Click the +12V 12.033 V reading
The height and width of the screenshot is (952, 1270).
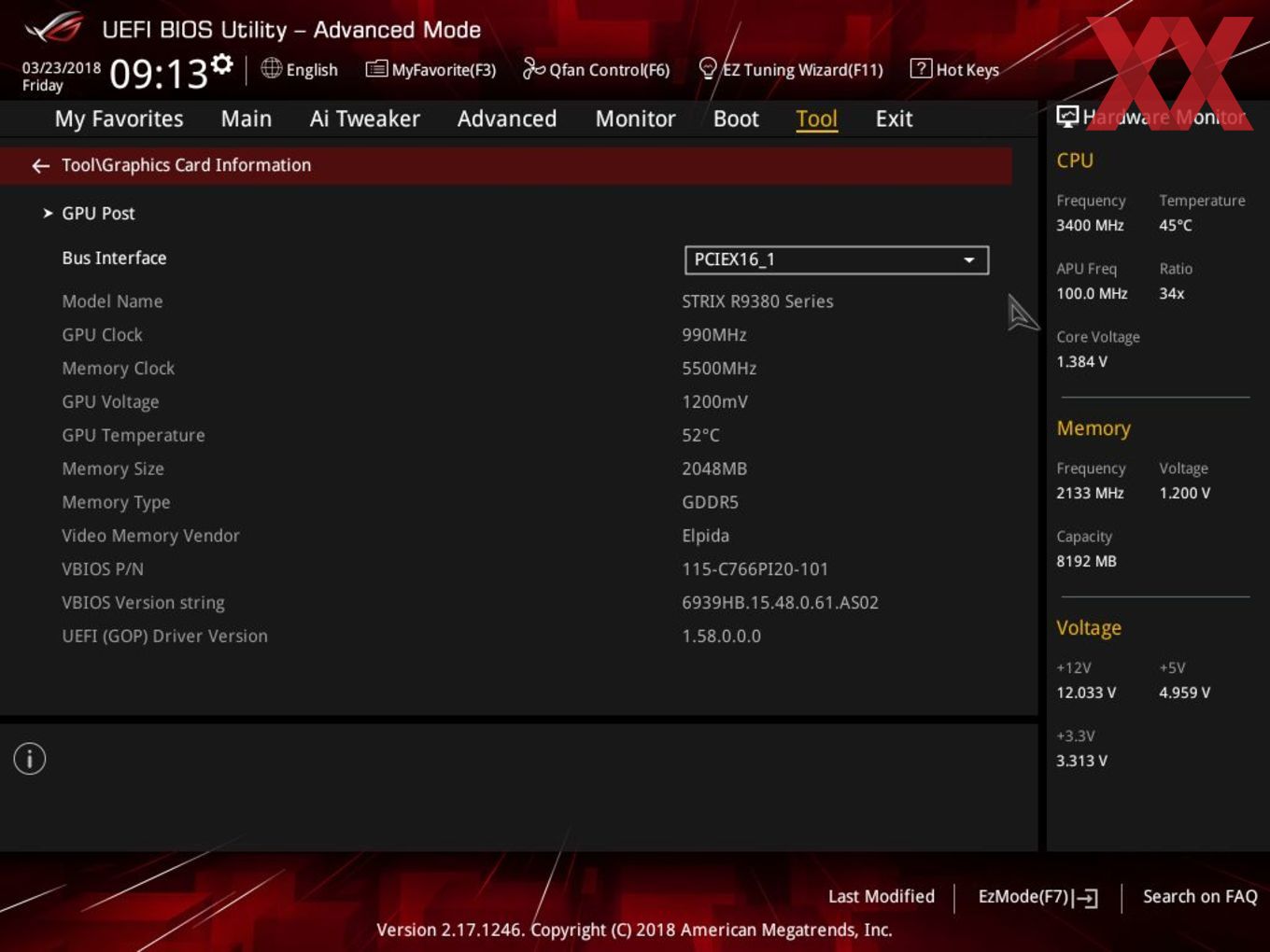tap(1086, 693)
